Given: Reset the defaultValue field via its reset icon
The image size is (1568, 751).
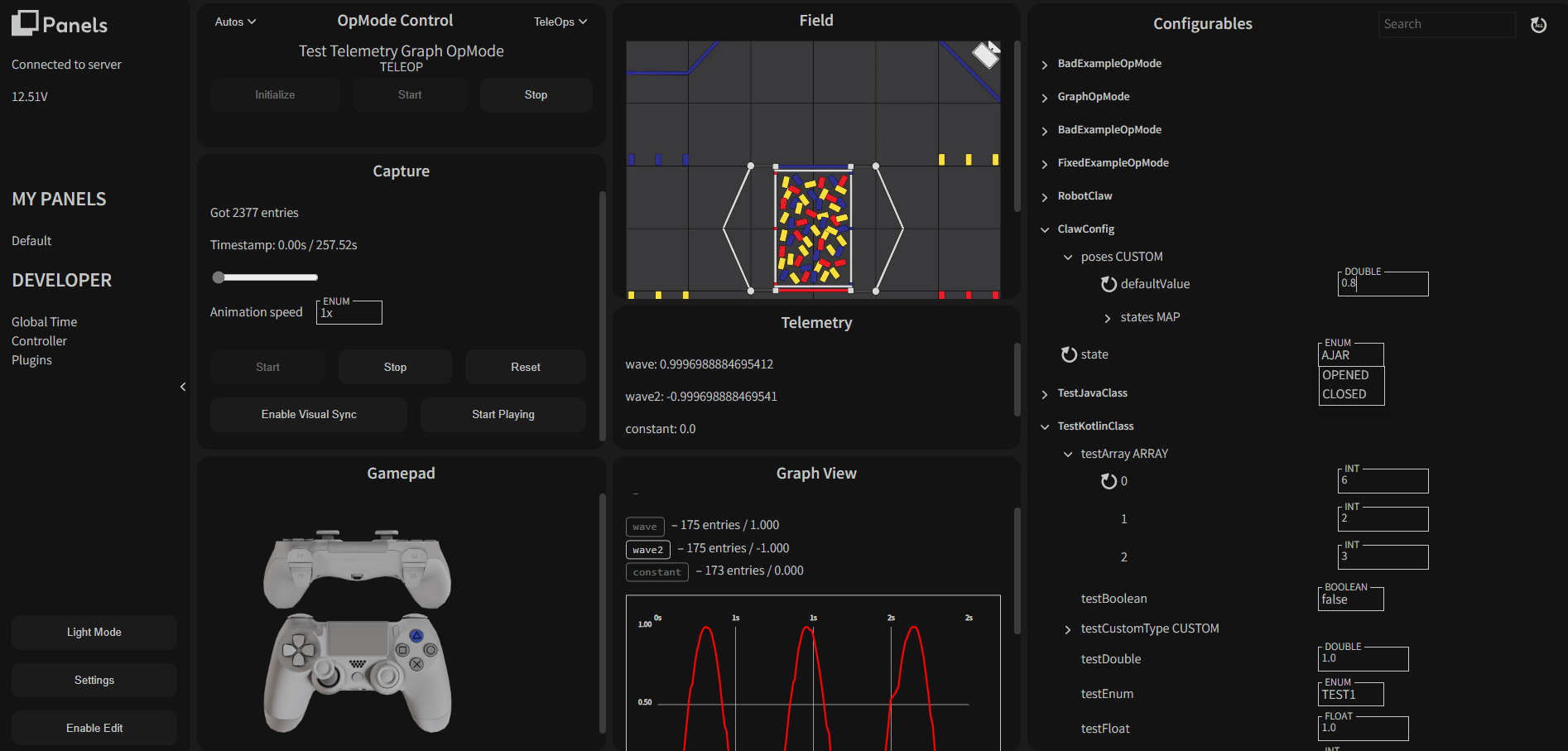Looking at the screenshot, I should (1109, 284).
